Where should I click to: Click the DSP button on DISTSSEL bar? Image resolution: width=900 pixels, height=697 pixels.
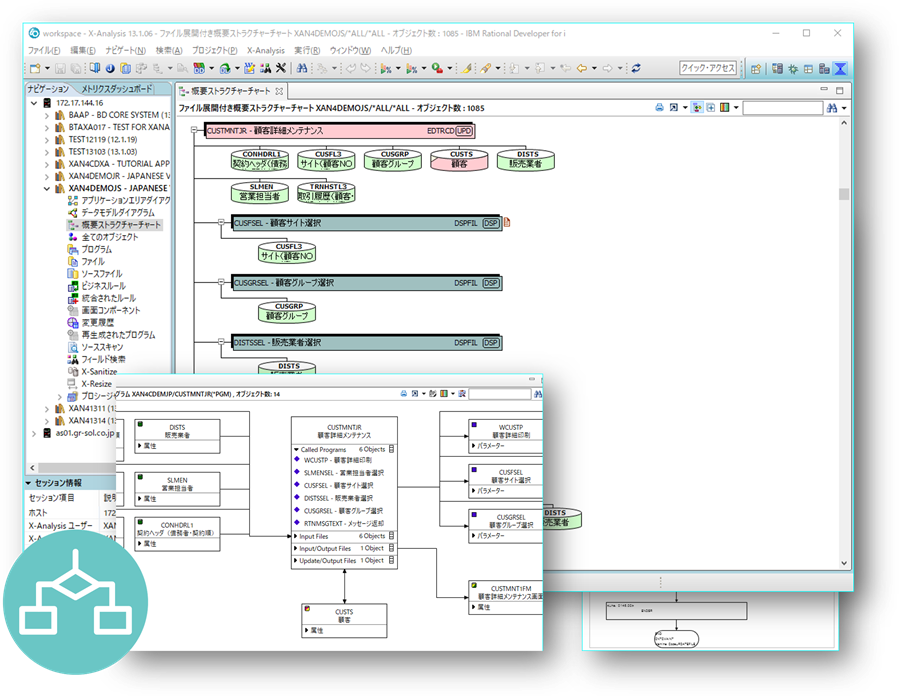pos(491,343)
